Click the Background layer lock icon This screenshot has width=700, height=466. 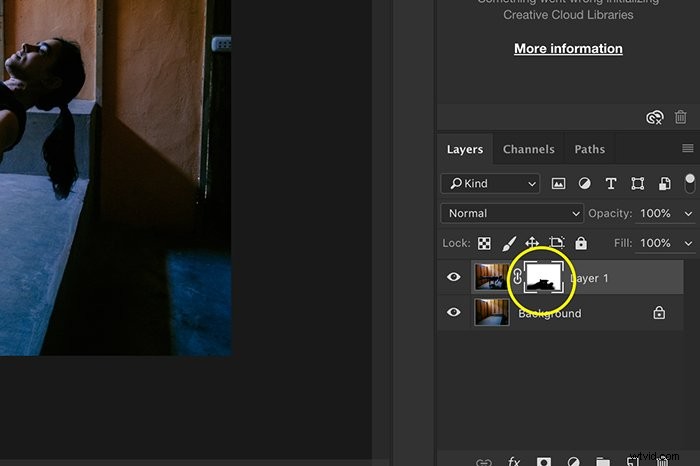(659, 312)
